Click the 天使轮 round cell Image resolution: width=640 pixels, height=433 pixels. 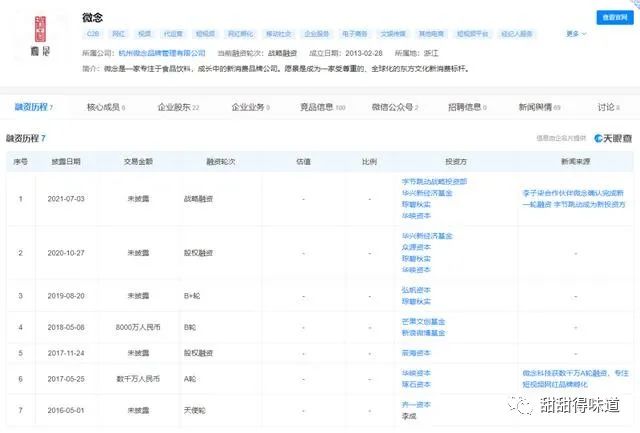click(195, 410)
